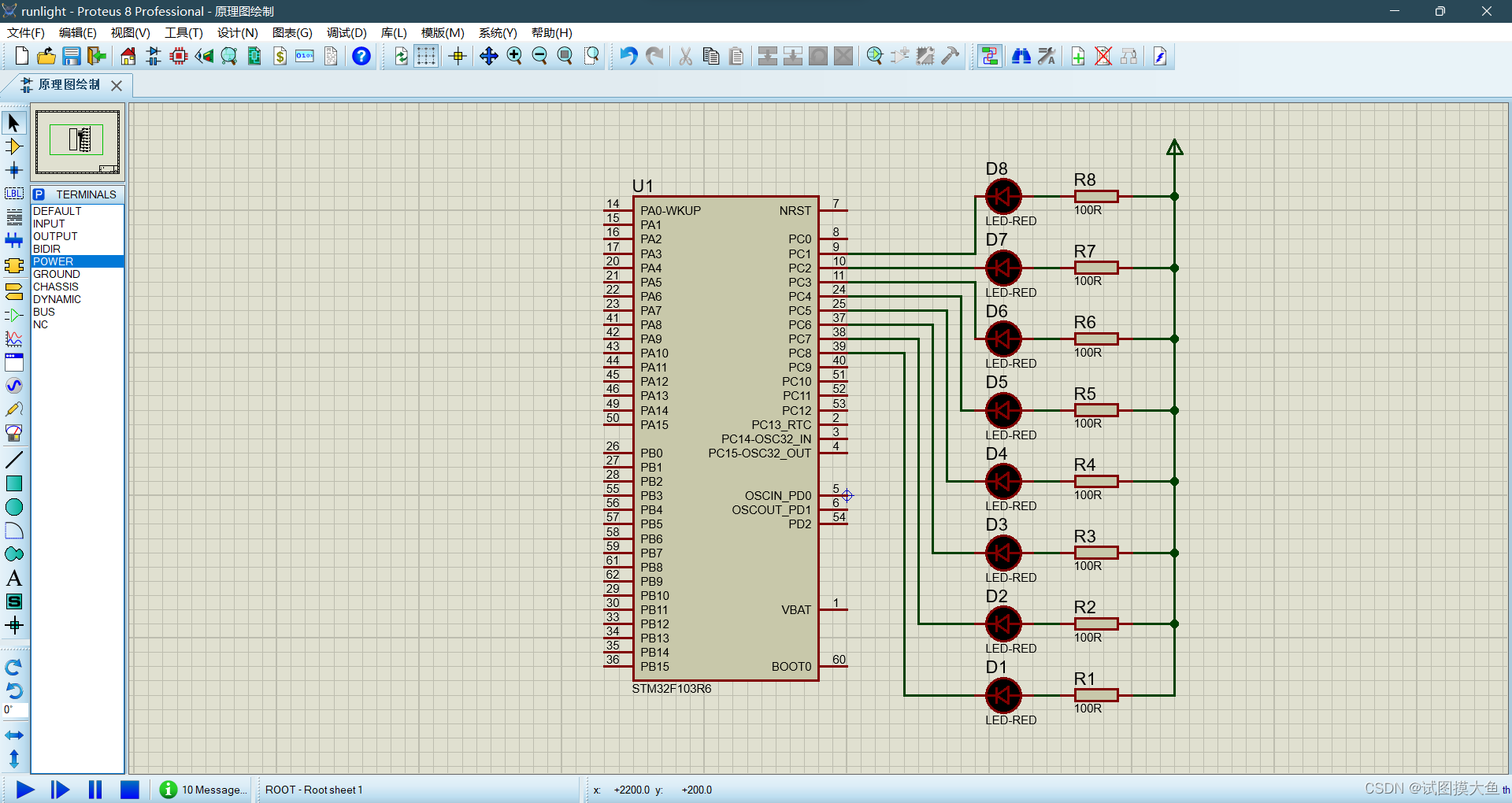Screen dimensions: 1512x803
Task: Select the 2D graphics text tool
Action: pos(13,578)
